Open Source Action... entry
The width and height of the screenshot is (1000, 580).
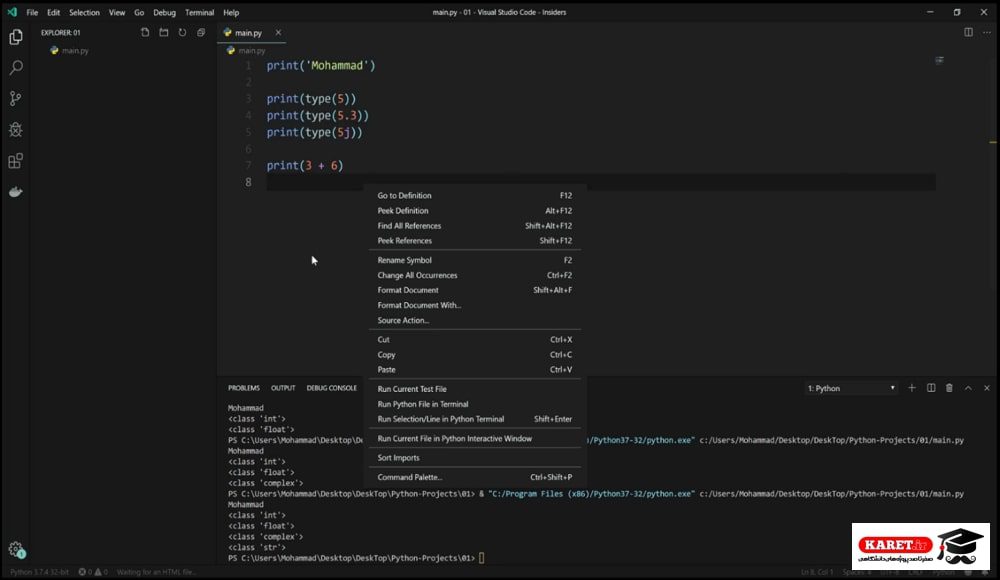tap(474, 320)
